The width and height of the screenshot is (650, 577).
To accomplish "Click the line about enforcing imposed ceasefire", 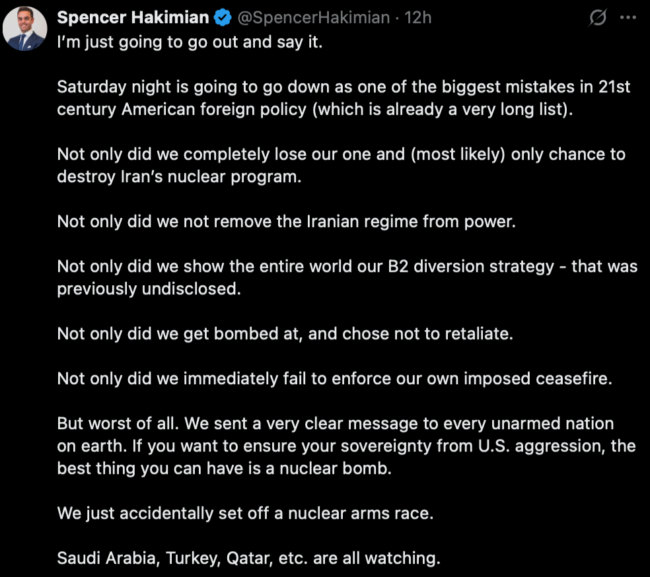I will [335, 378].
